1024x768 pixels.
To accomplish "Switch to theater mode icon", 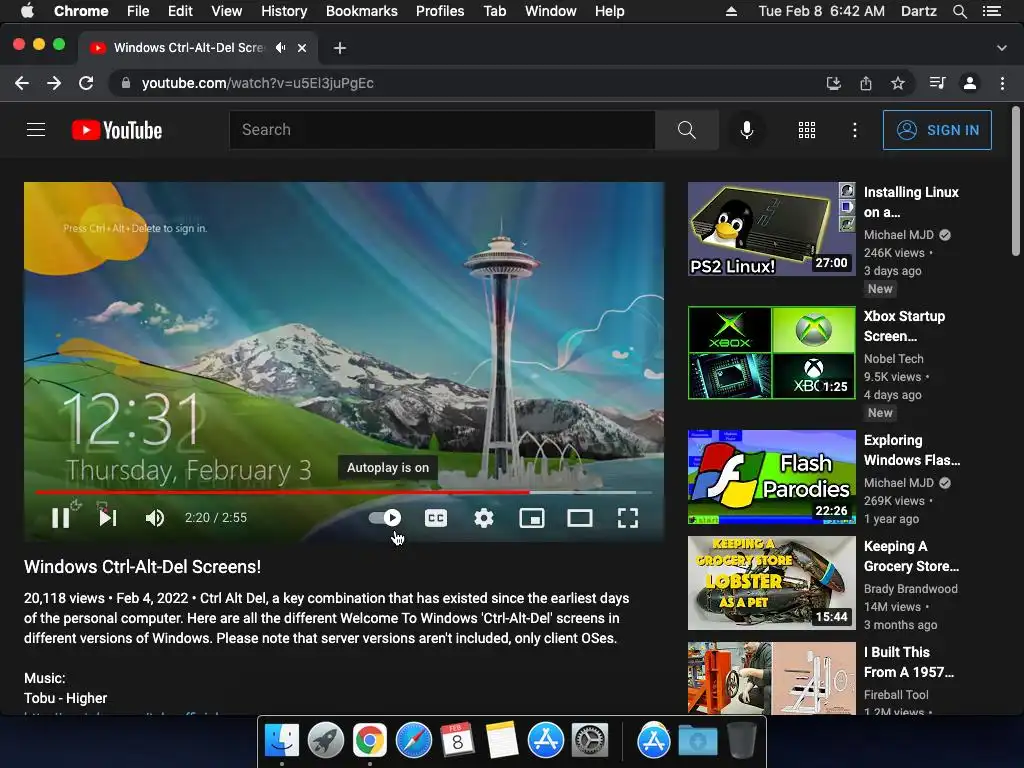I will tap(579, 518).
